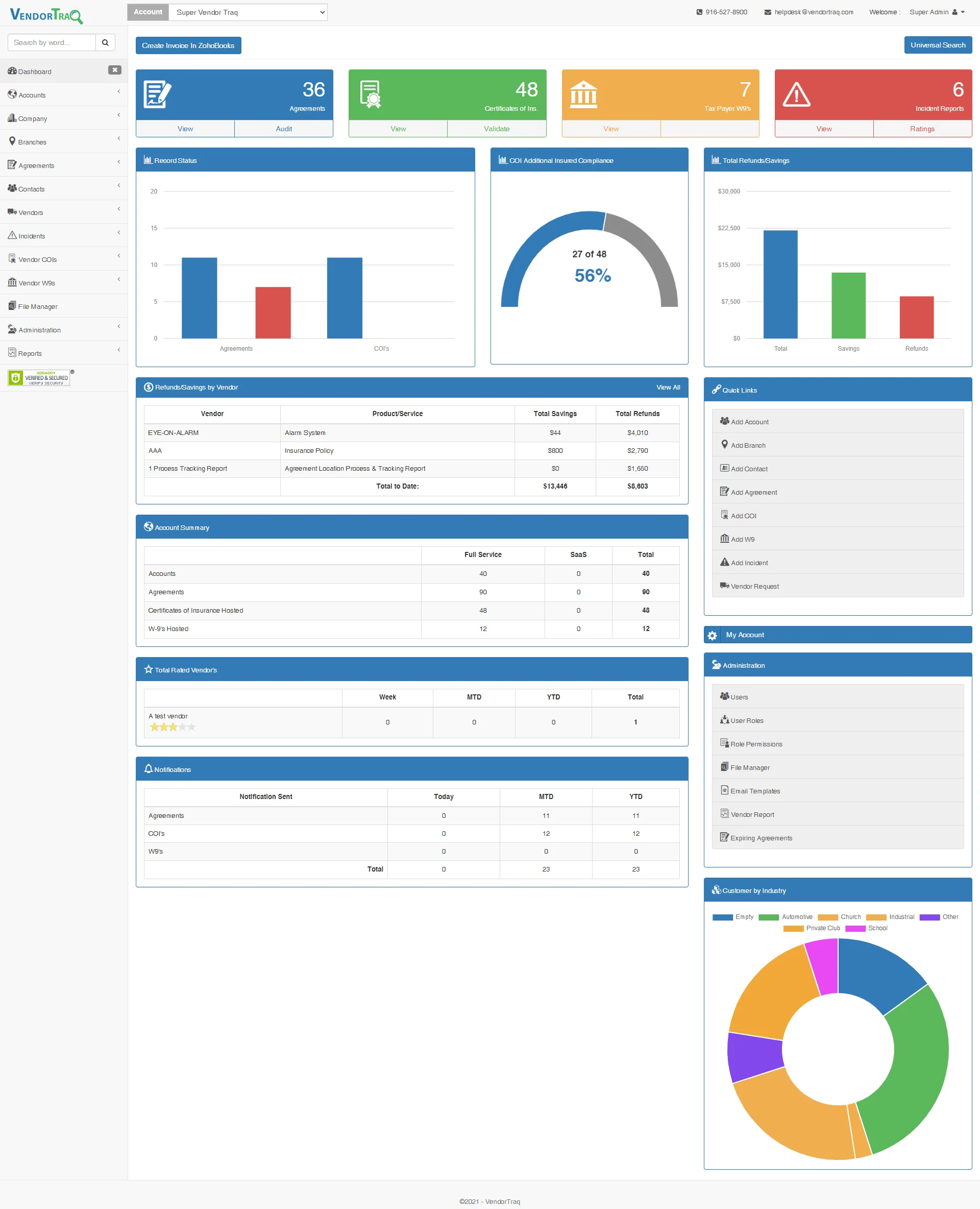
Task: Click the Email Templates icon
Action: pyautogui.click(x=724, y=790)
